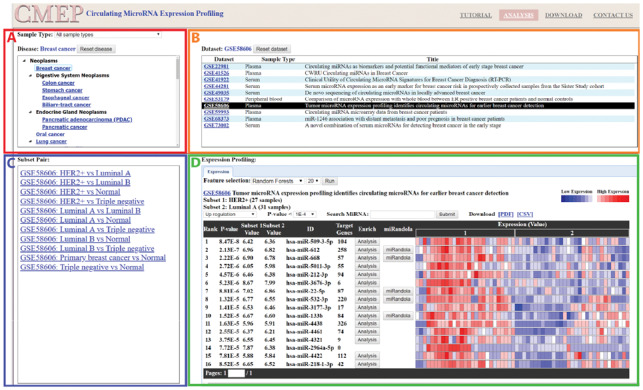Select subset pair Triple negative vs Normal
Image resolution: width=643 pixels, height=390 pixels.
(82, 267)
